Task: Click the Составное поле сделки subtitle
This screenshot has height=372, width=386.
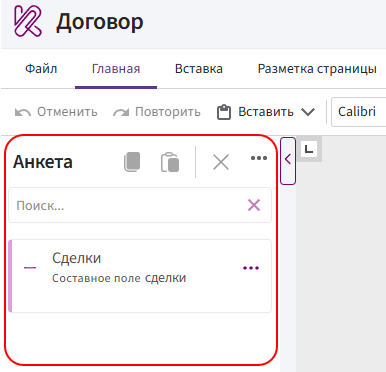Action: point(119,278)
